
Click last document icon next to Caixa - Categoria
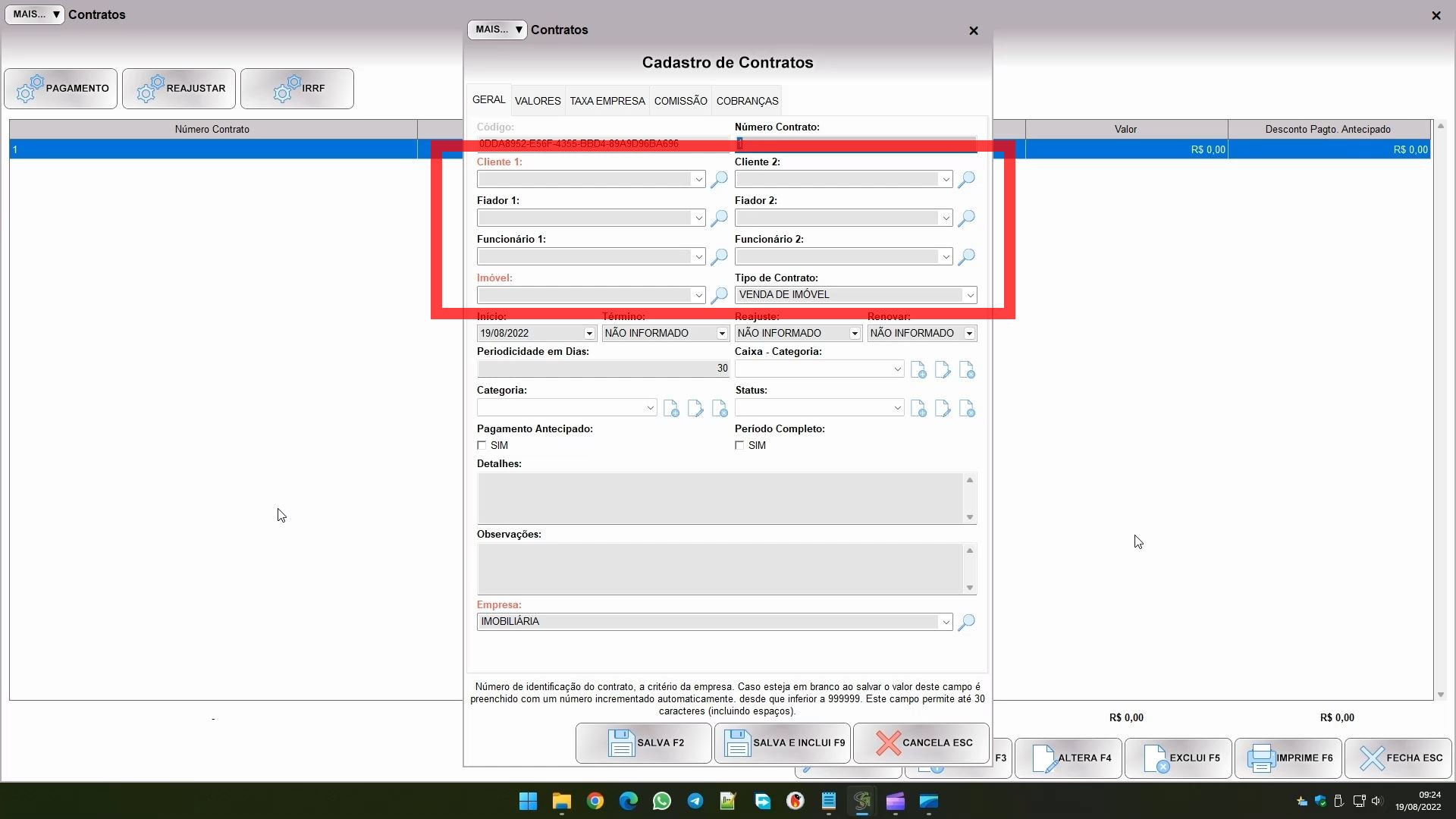pyautogui.click(x=967, y=370)
